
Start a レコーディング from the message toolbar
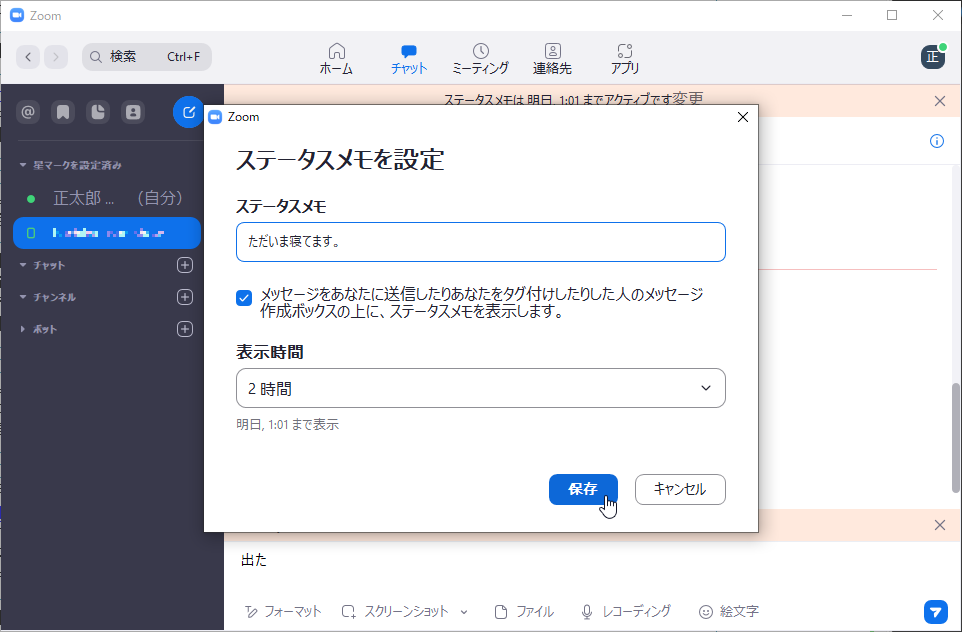click(585, 611)
